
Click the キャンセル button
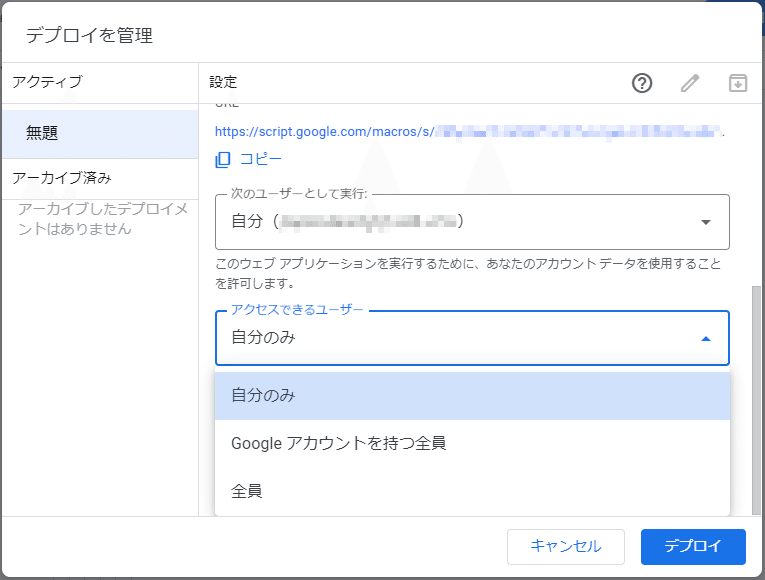(x=566, y=546)
